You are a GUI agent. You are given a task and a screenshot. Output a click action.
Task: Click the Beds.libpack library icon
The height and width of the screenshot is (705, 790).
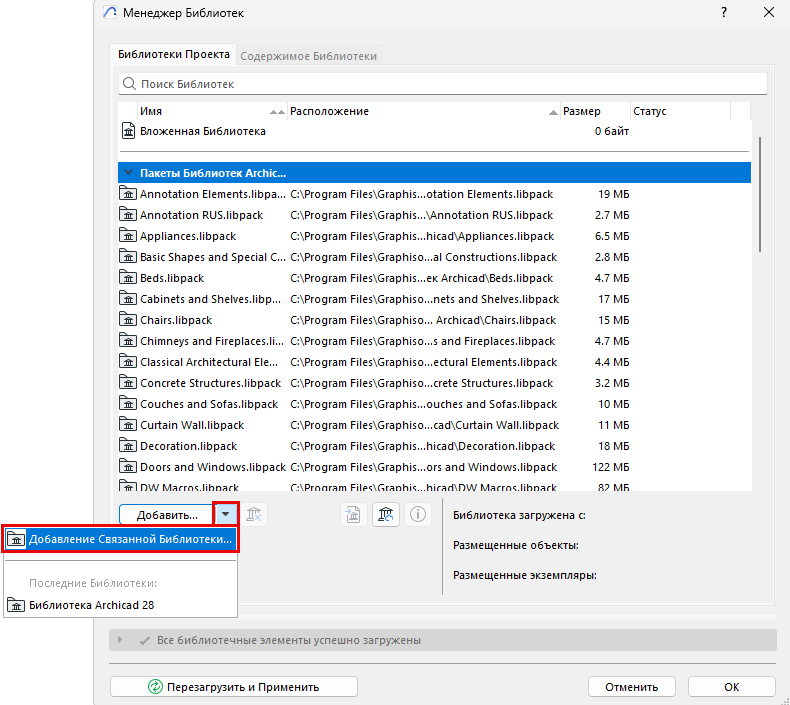(128, 278)
